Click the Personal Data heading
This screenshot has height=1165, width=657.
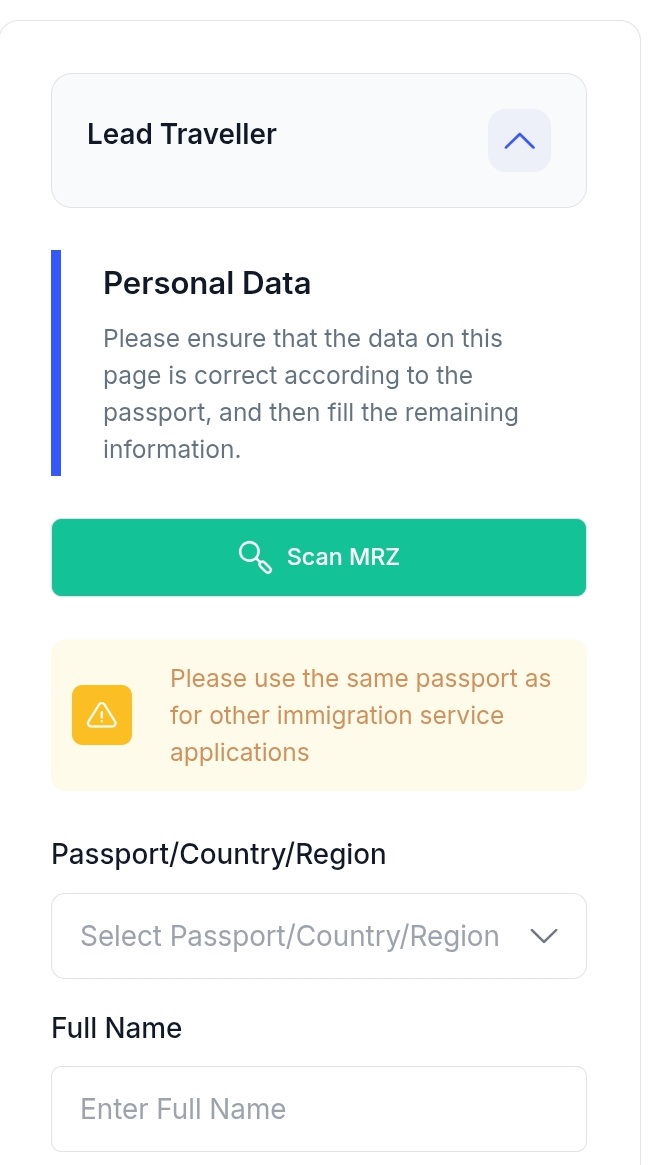(x=207, y=283)
